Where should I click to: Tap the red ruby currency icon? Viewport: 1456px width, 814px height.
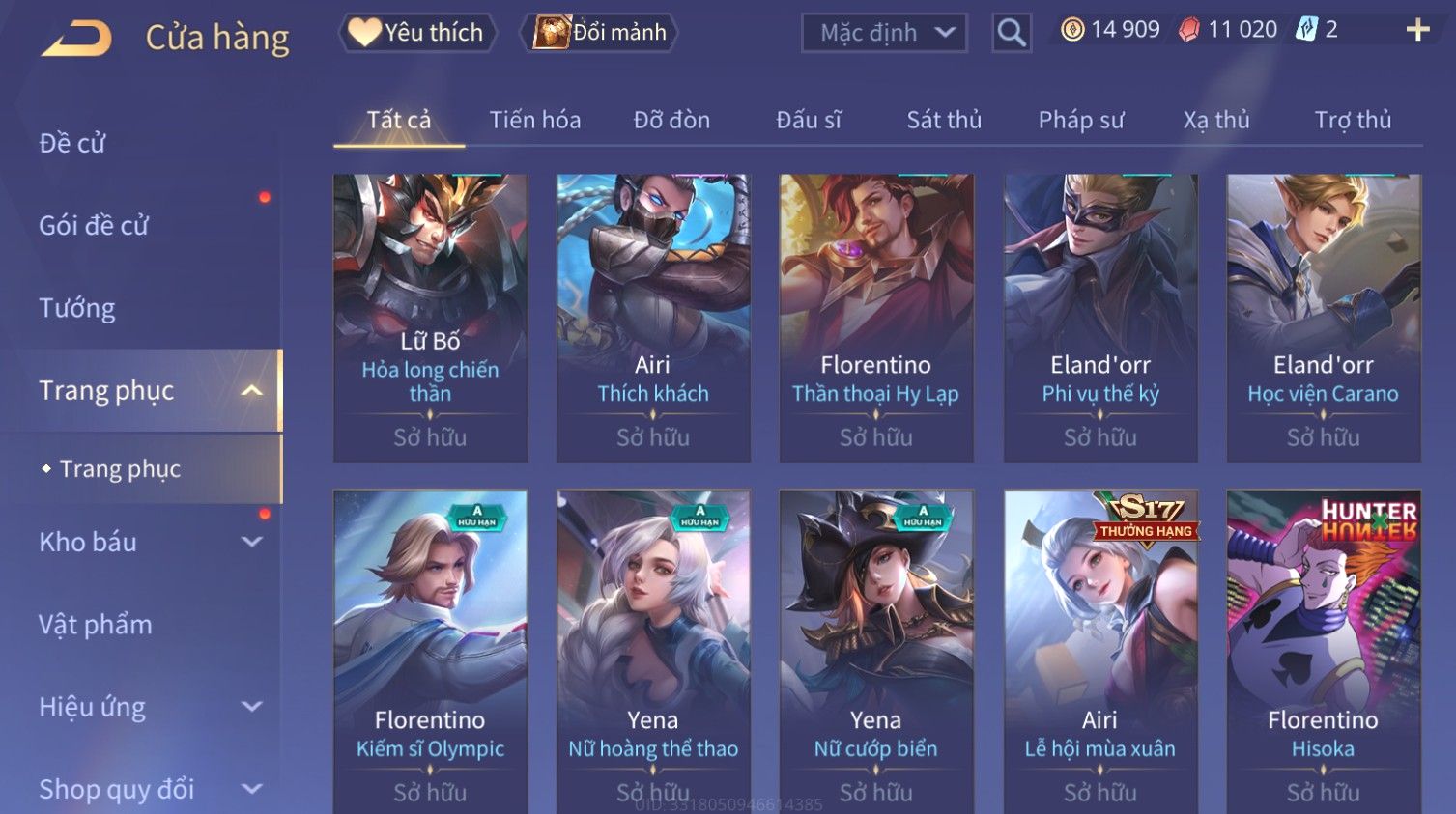coord(1189,30)
